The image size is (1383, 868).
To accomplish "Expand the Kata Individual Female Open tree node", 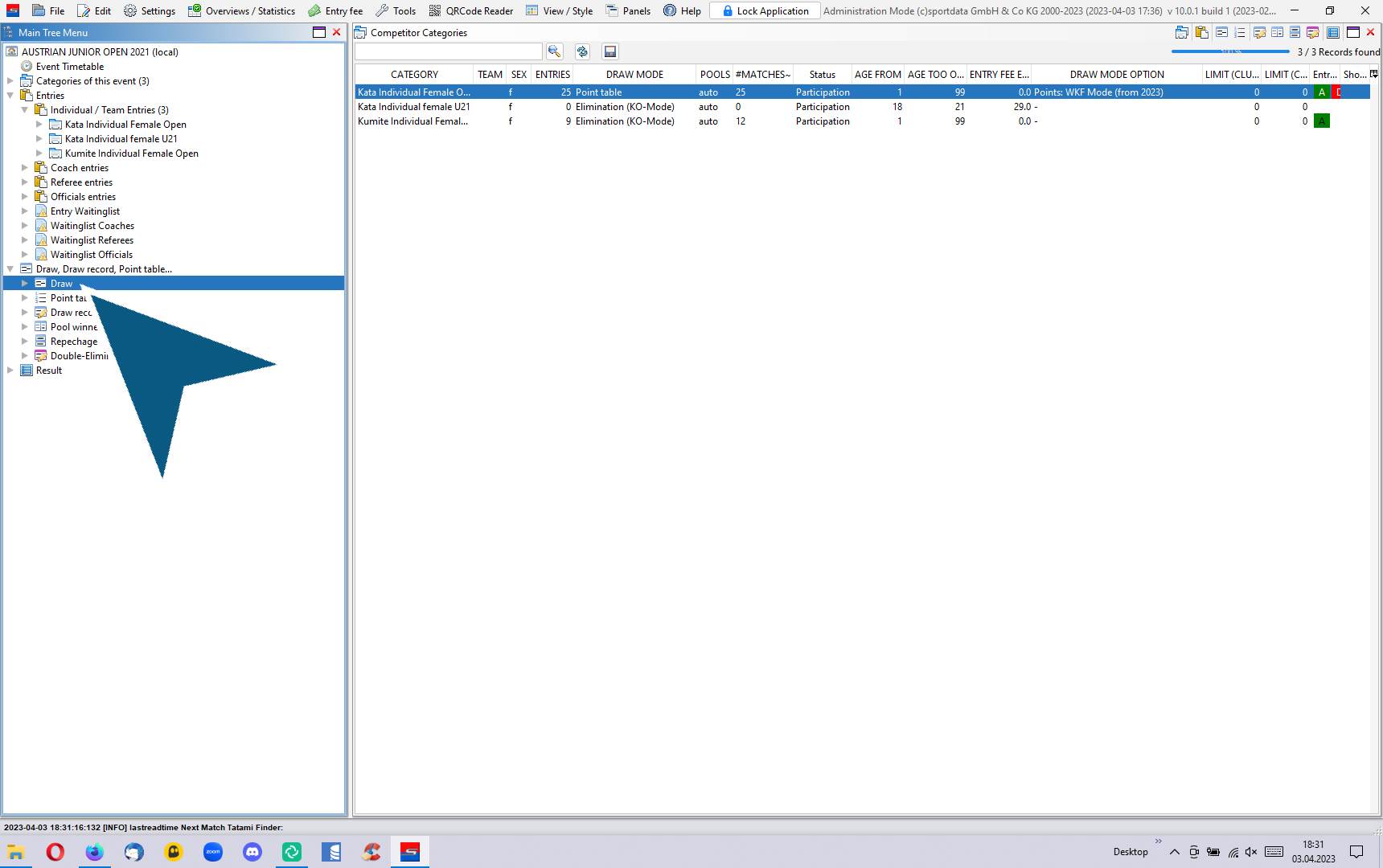I will (39, 124).
